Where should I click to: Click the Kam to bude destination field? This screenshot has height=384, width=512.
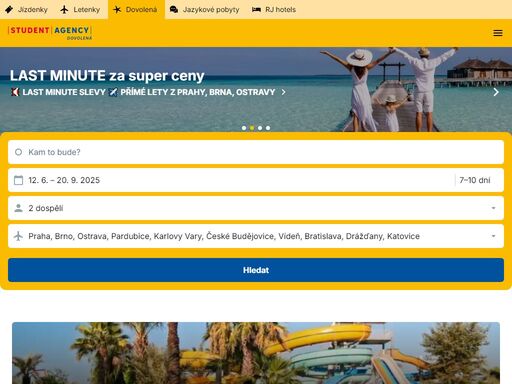tap(256, 152)
